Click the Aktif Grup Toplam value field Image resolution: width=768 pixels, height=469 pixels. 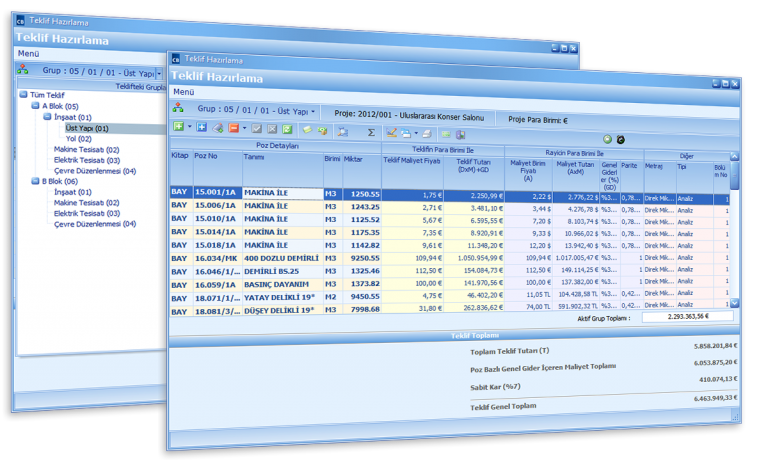(x=687, y=316)
